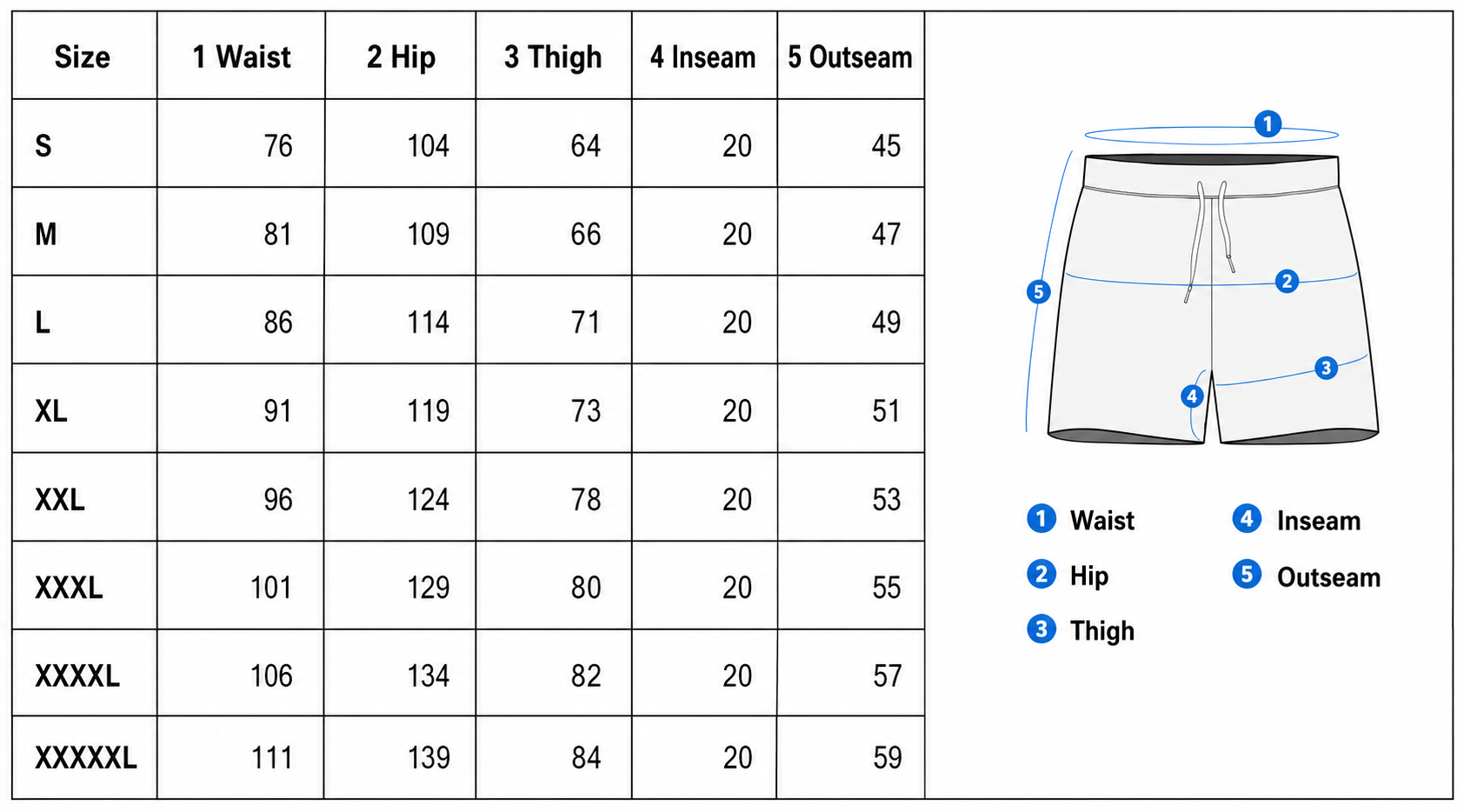This screenshot has width=1464, height=812.
Task: Select the Inseam legend badge numbered 4
Action: 1247,519
